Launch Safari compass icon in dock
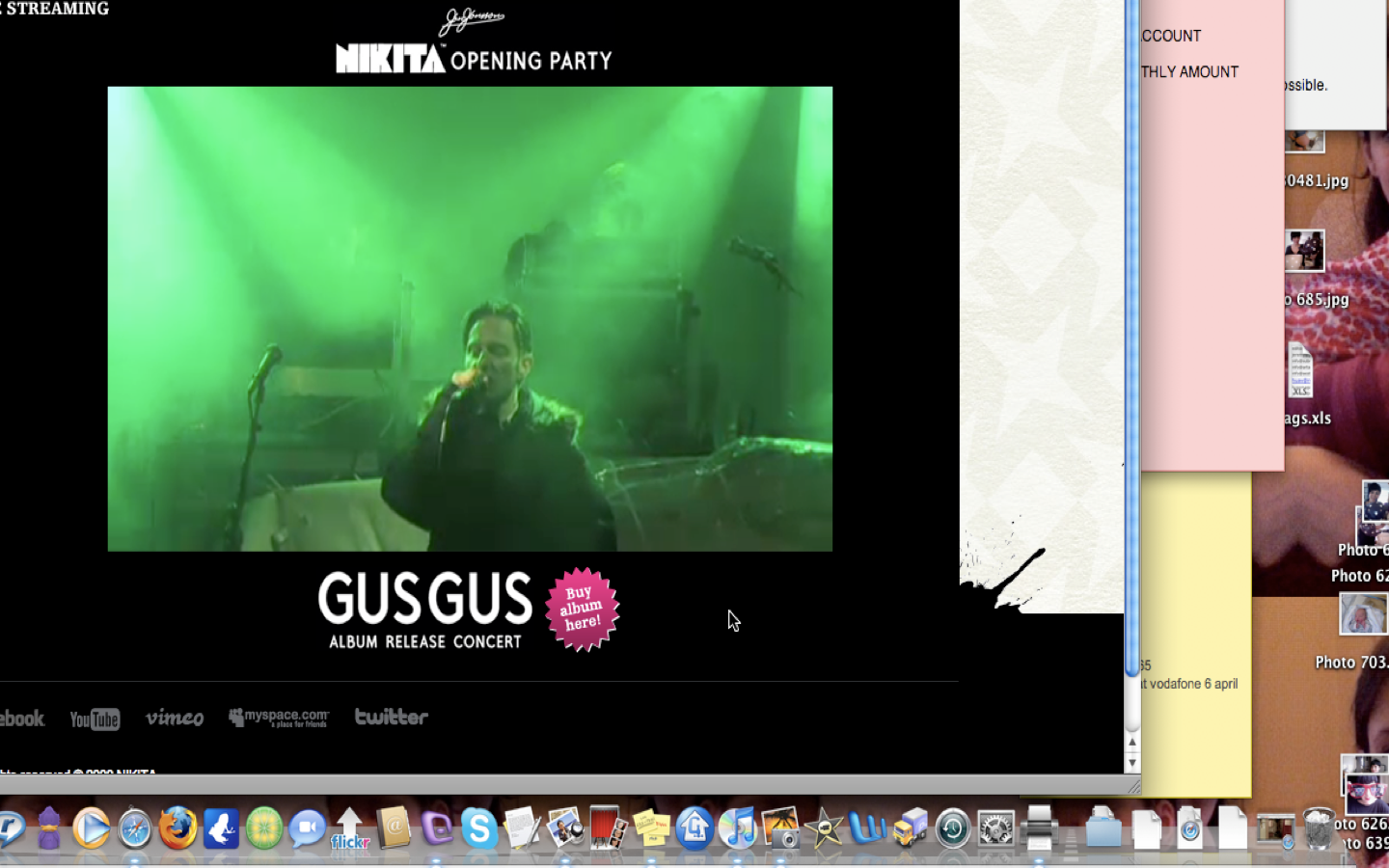Viewport: 1389px width, 868px height. point(135,829)
